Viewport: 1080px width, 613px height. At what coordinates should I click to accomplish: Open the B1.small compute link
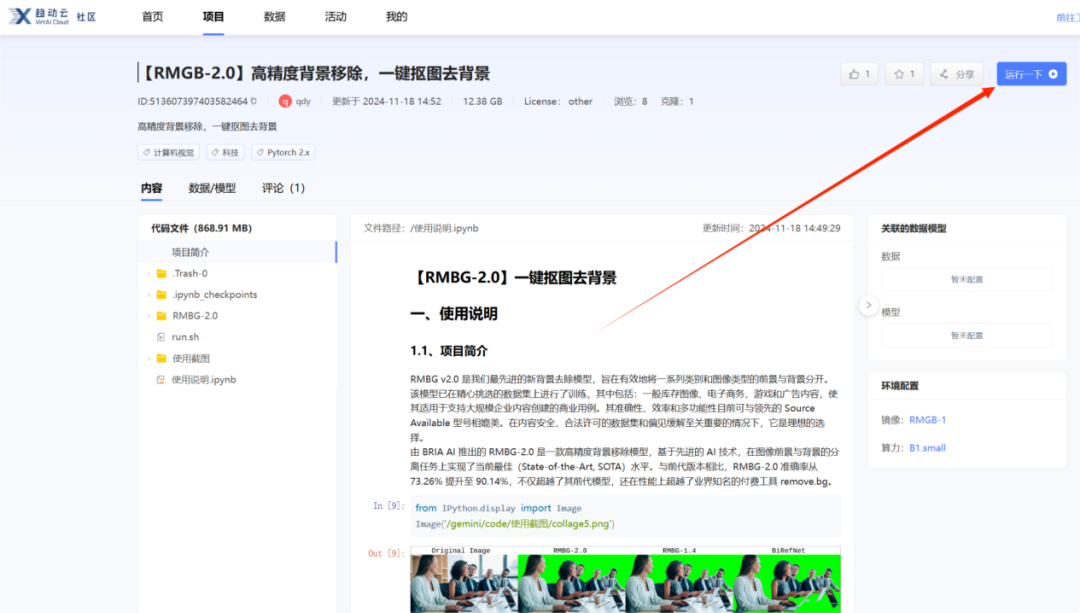click(927, 448)
